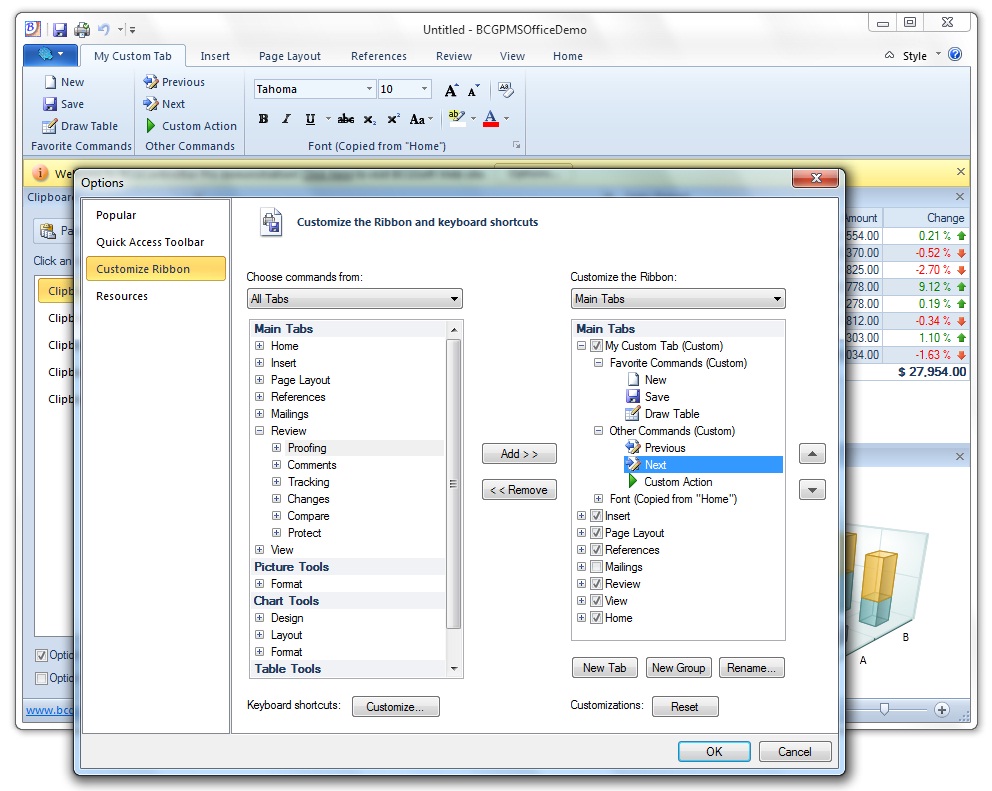Pick the red font color swatch

point(492,123)
